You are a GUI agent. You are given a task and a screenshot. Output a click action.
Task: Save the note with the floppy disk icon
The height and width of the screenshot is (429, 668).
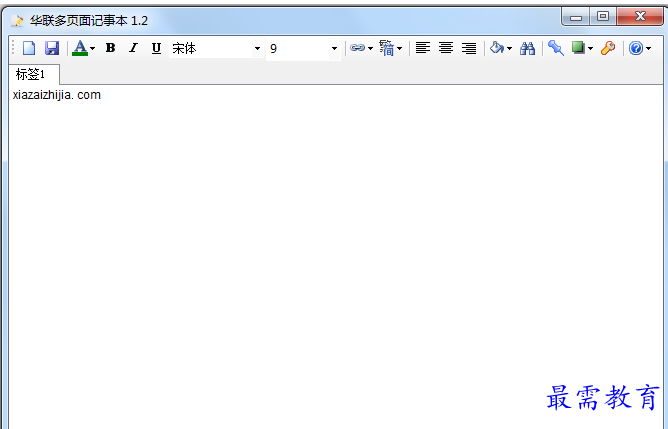52,48
